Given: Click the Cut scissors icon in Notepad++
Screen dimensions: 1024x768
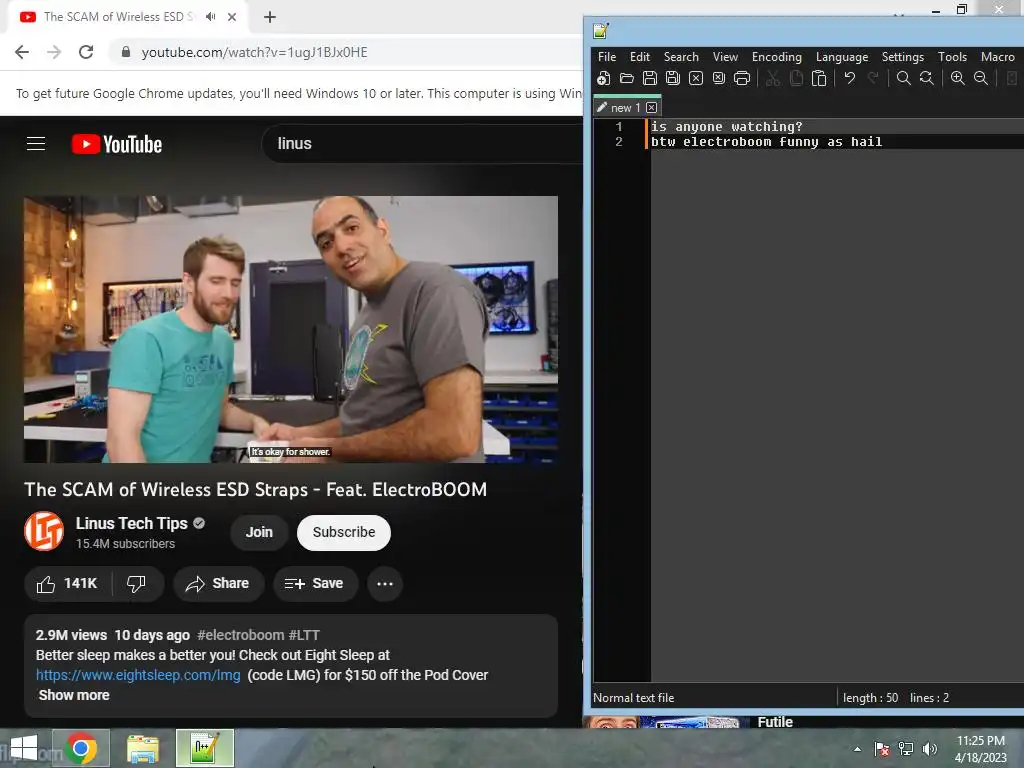Looking at the screenshot, I should click(x=773, y=78).
